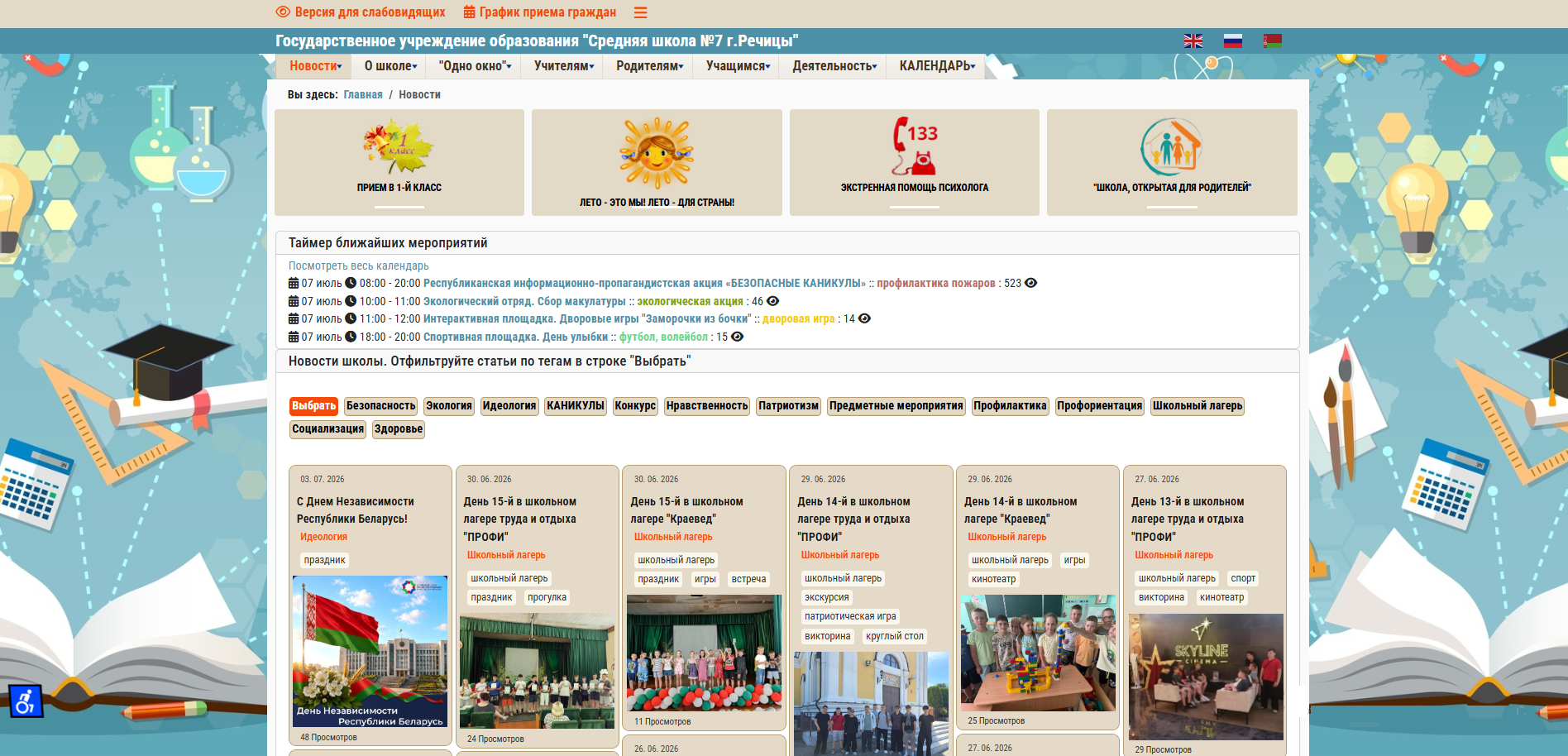Filter news by Экология tag
Viewport: 1568px width, 756px height.
point(449,406)
